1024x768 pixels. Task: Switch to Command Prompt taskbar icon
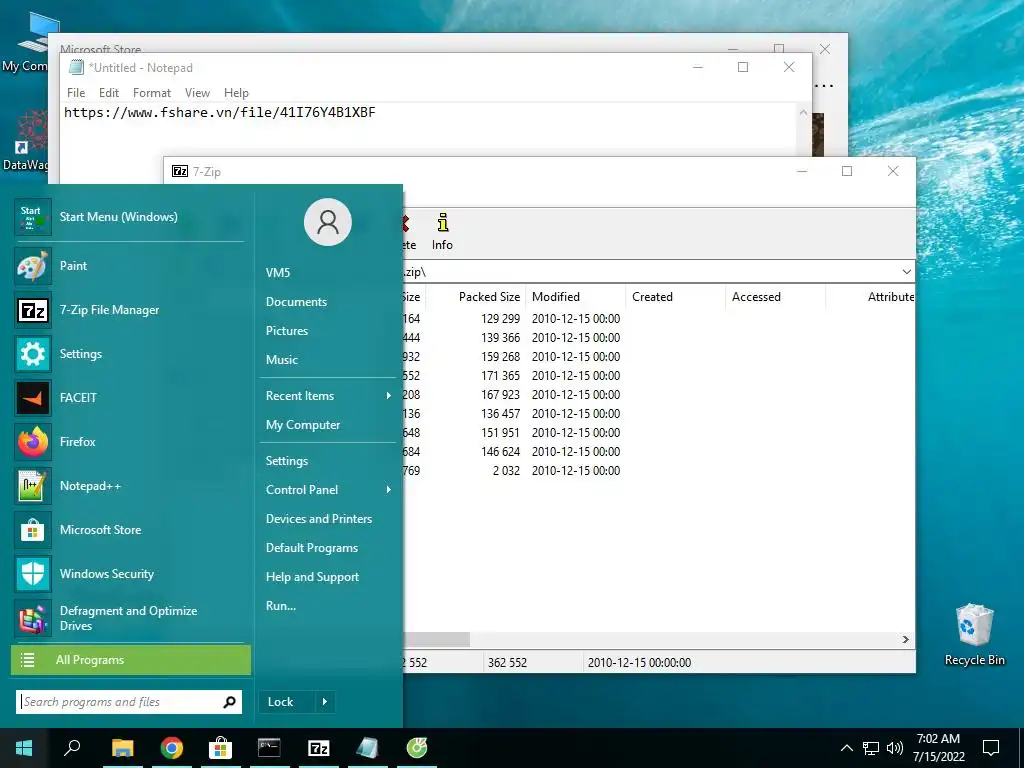269,748
